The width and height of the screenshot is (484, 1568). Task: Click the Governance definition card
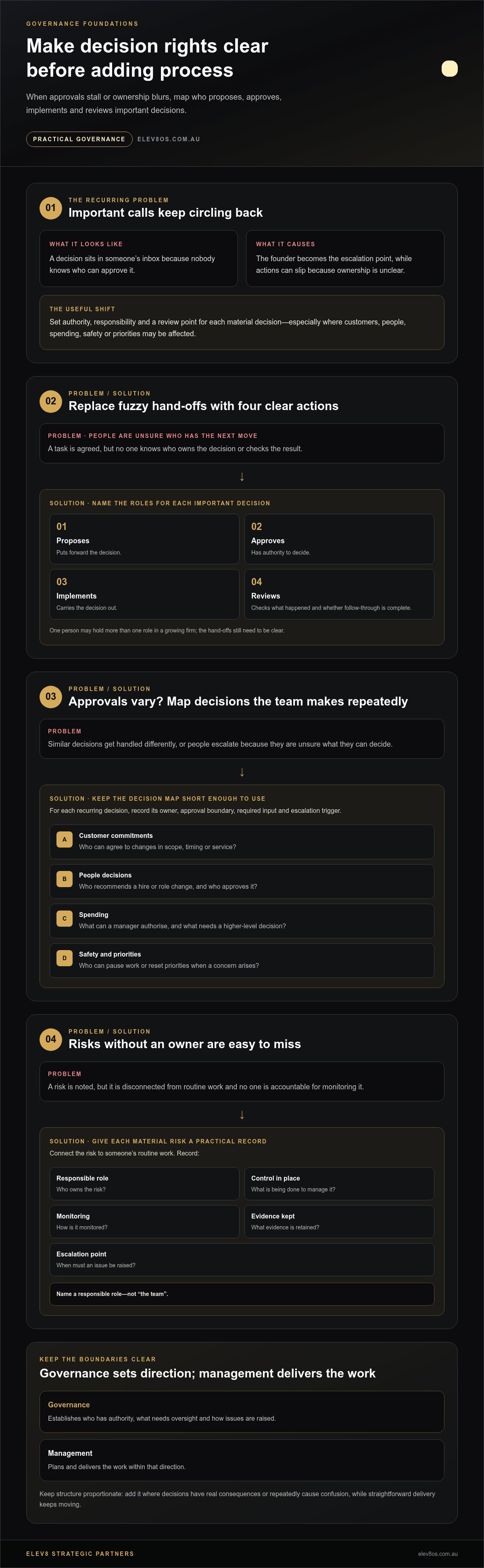coord(242,1411)
